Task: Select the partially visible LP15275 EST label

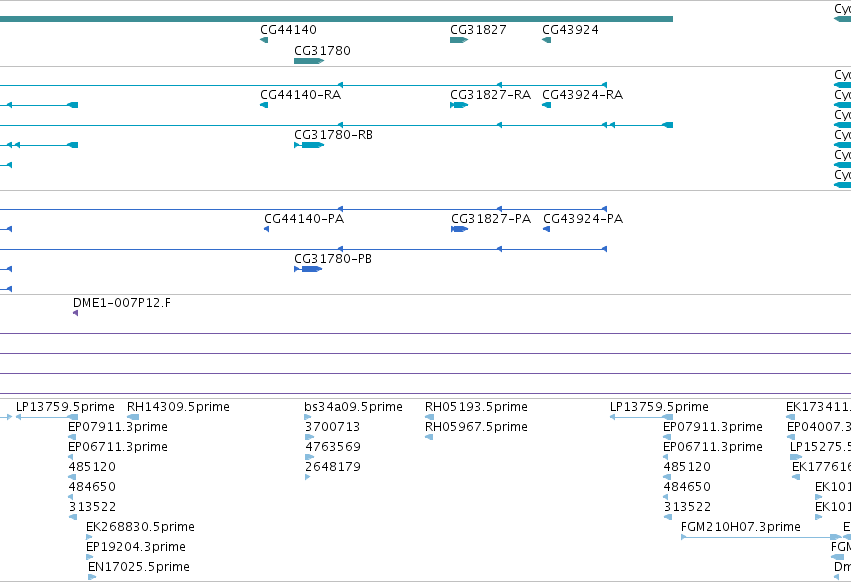Action: pos(820,447)
